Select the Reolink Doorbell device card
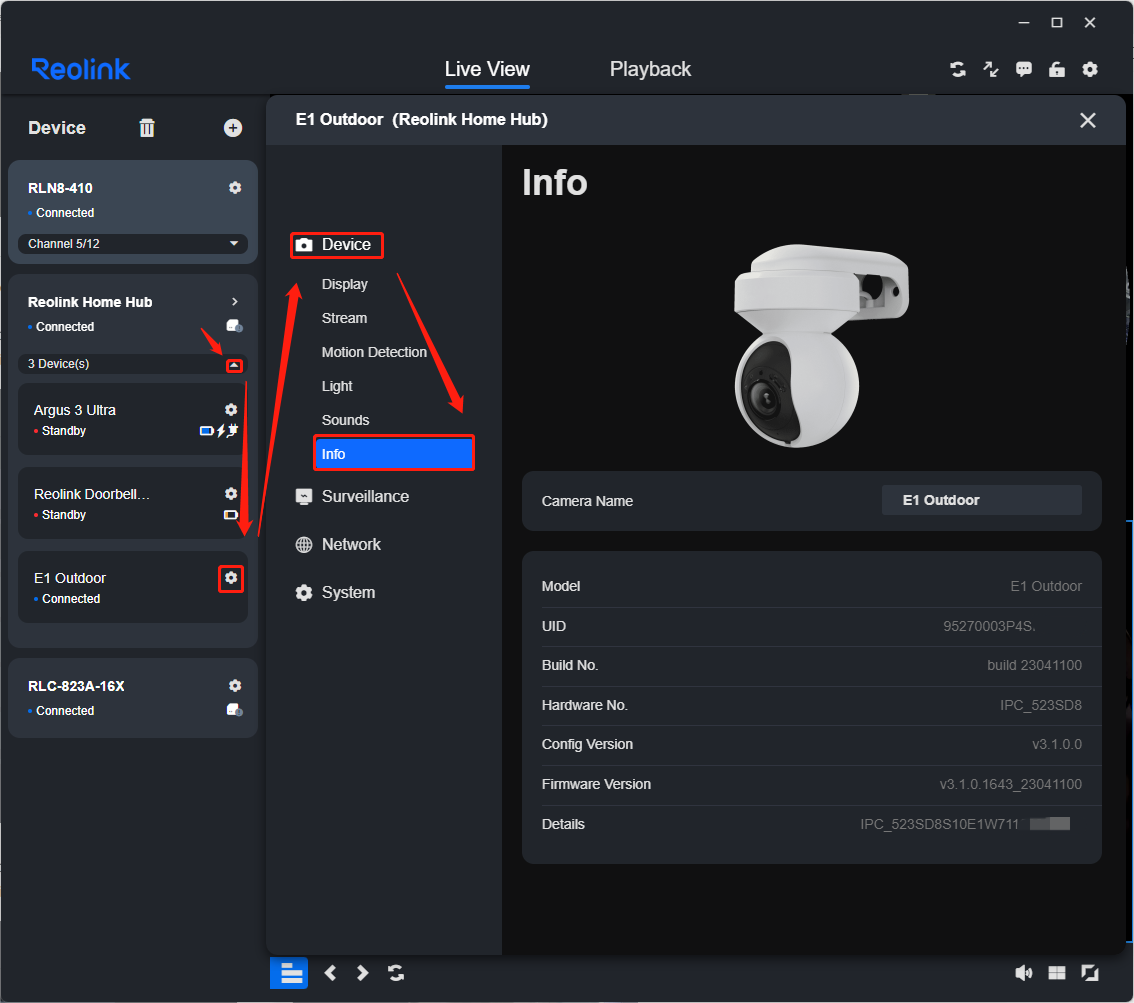 (x=133, y=503)
